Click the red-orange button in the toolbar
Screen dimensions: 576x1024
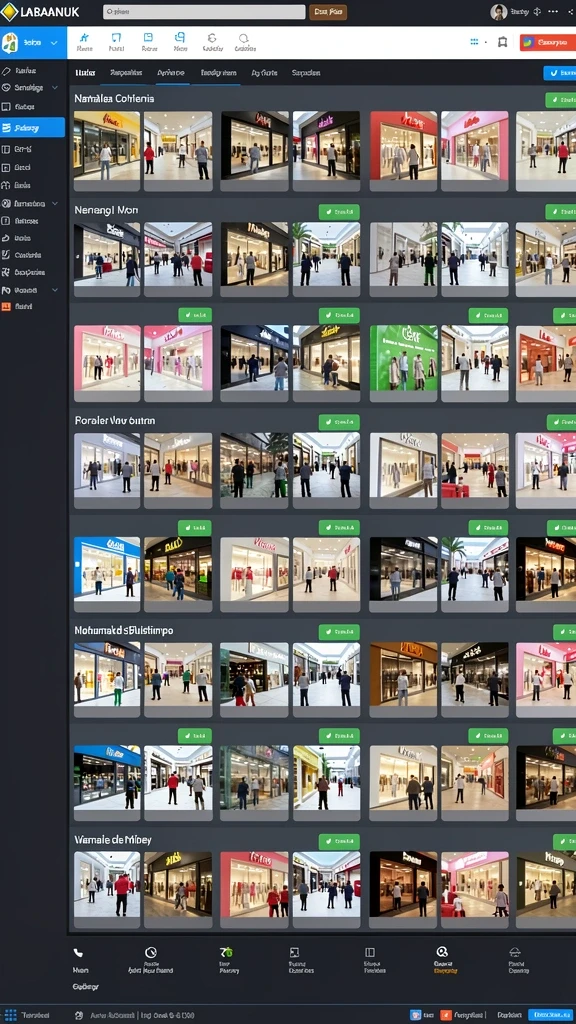pyautogui.click(x=547, y=42)
